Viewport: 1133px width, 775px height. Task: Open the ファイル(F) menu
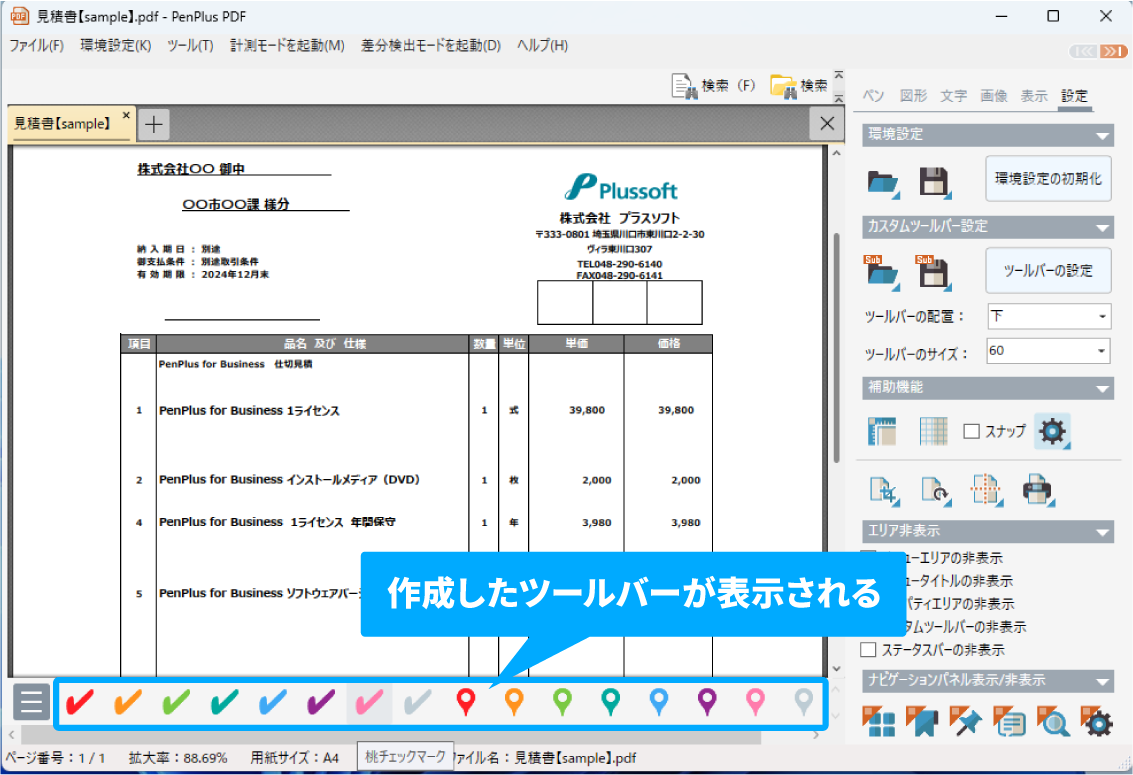[x=36, y=46]
